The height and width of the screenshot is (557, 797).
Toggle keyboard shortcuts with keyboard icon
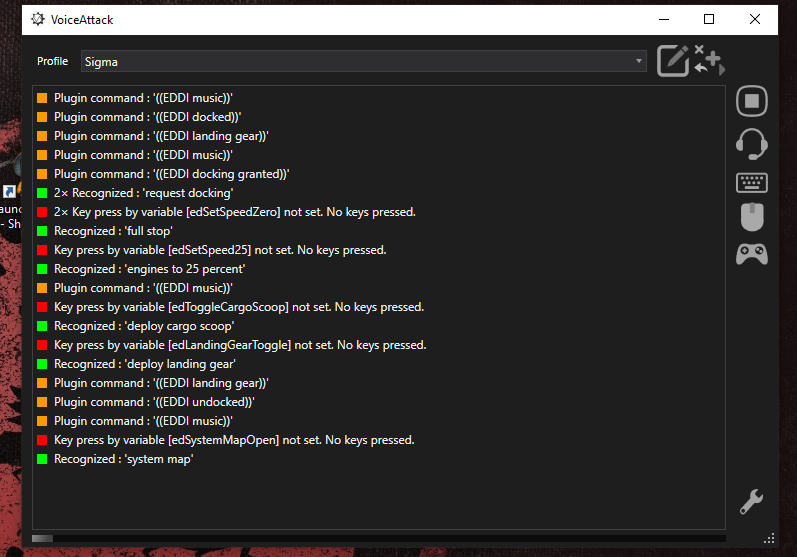[x=752, y=182]
